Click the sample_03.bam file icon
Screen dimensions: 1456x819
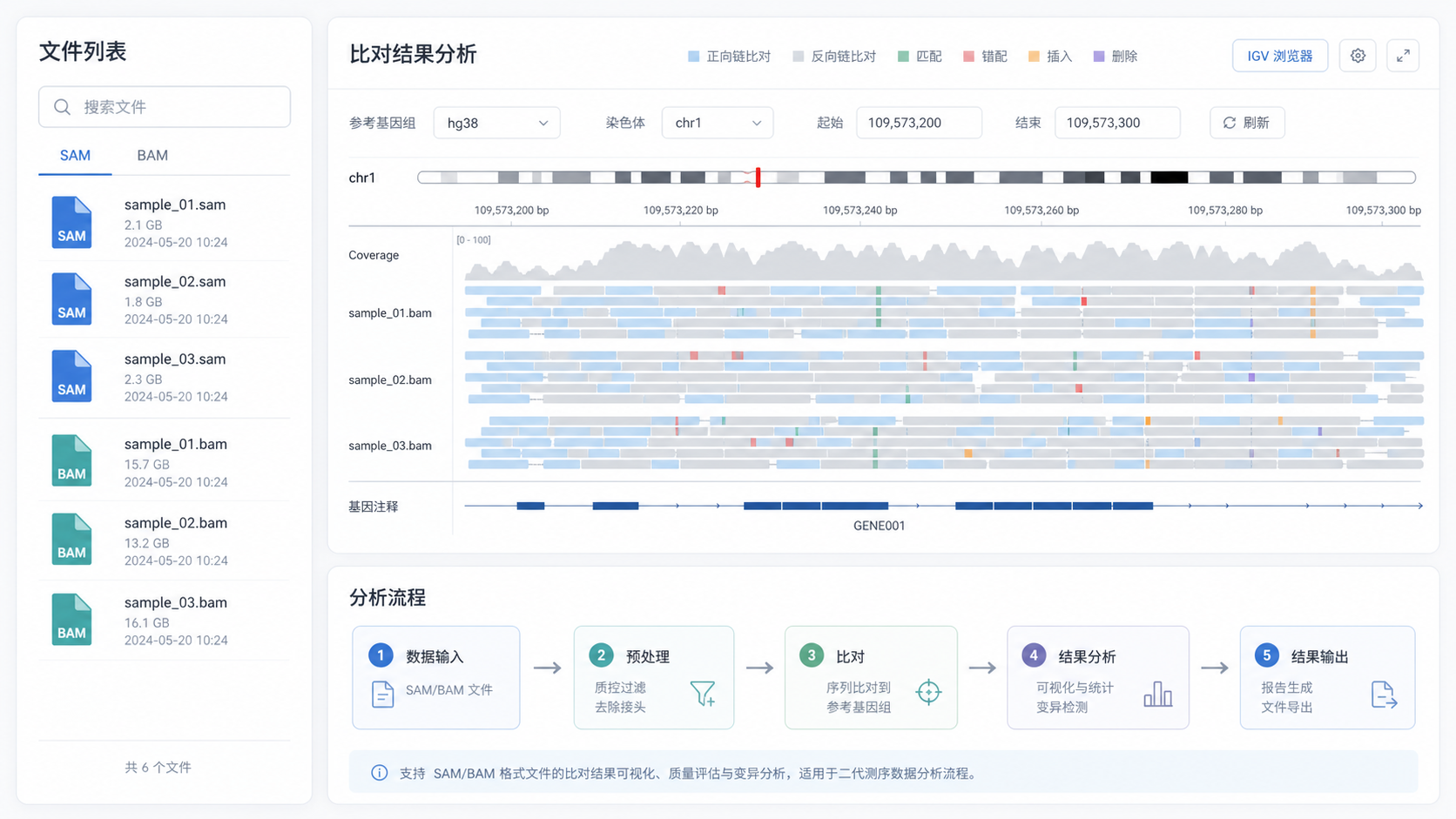pos(71,619)
